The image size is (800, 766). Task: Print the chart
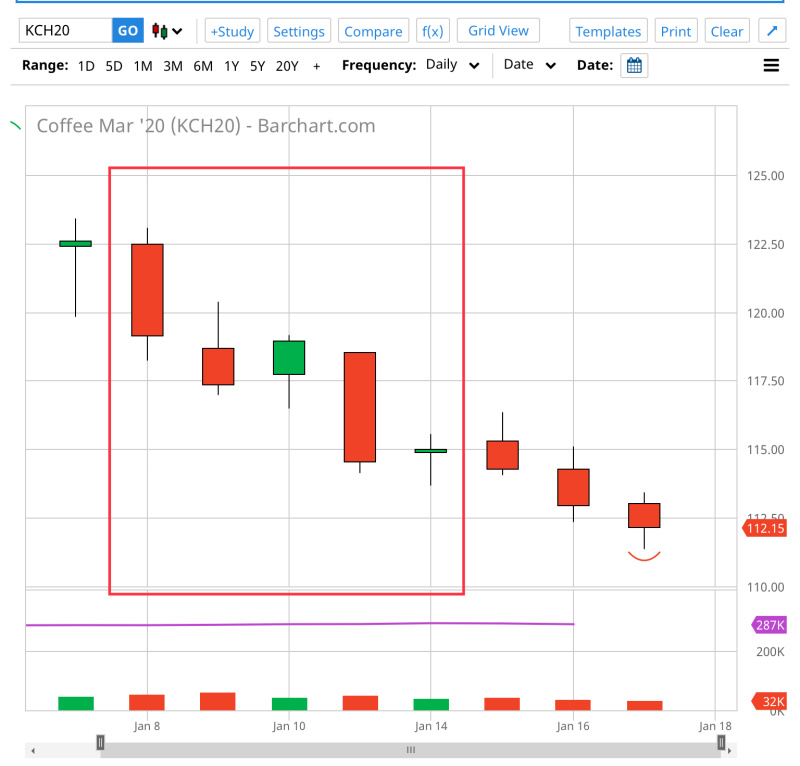pos(676,31)
